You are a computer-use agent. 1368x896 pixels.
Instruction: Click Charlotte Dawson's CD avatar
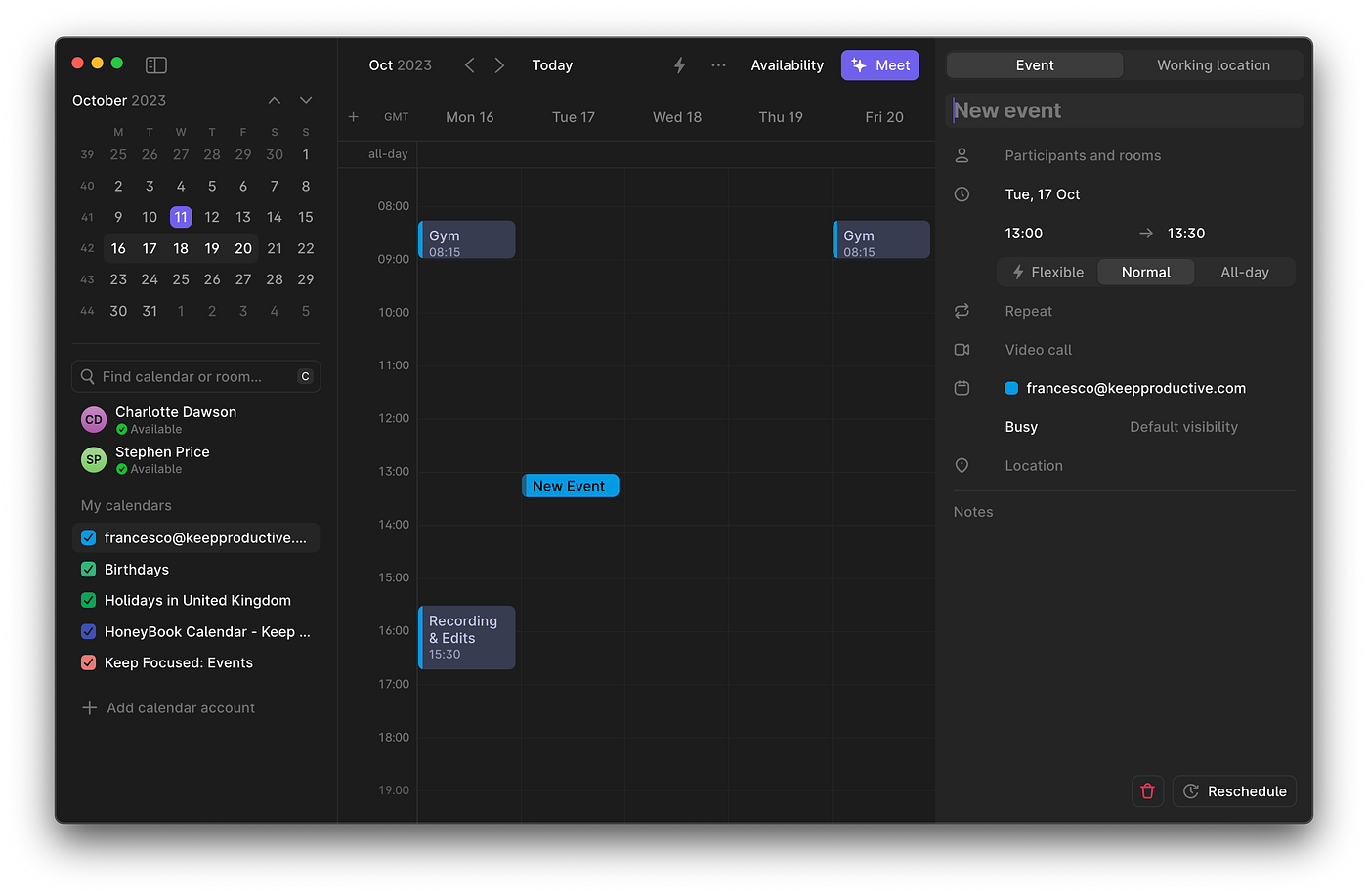[94, 419]
